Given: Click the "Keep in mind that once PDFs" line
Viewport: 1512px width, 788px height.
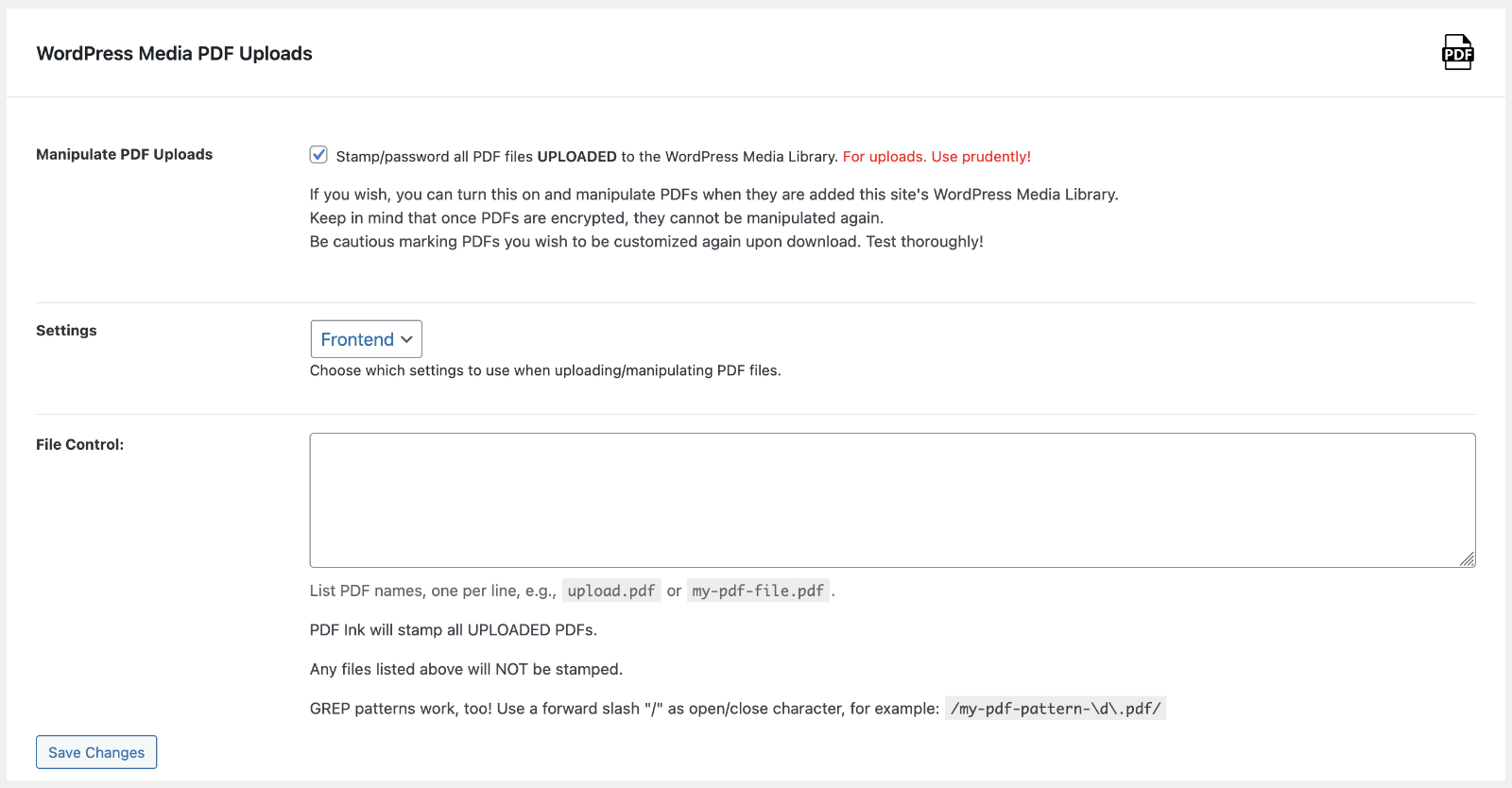Looking at the screenshot, I should coord(596,218).
